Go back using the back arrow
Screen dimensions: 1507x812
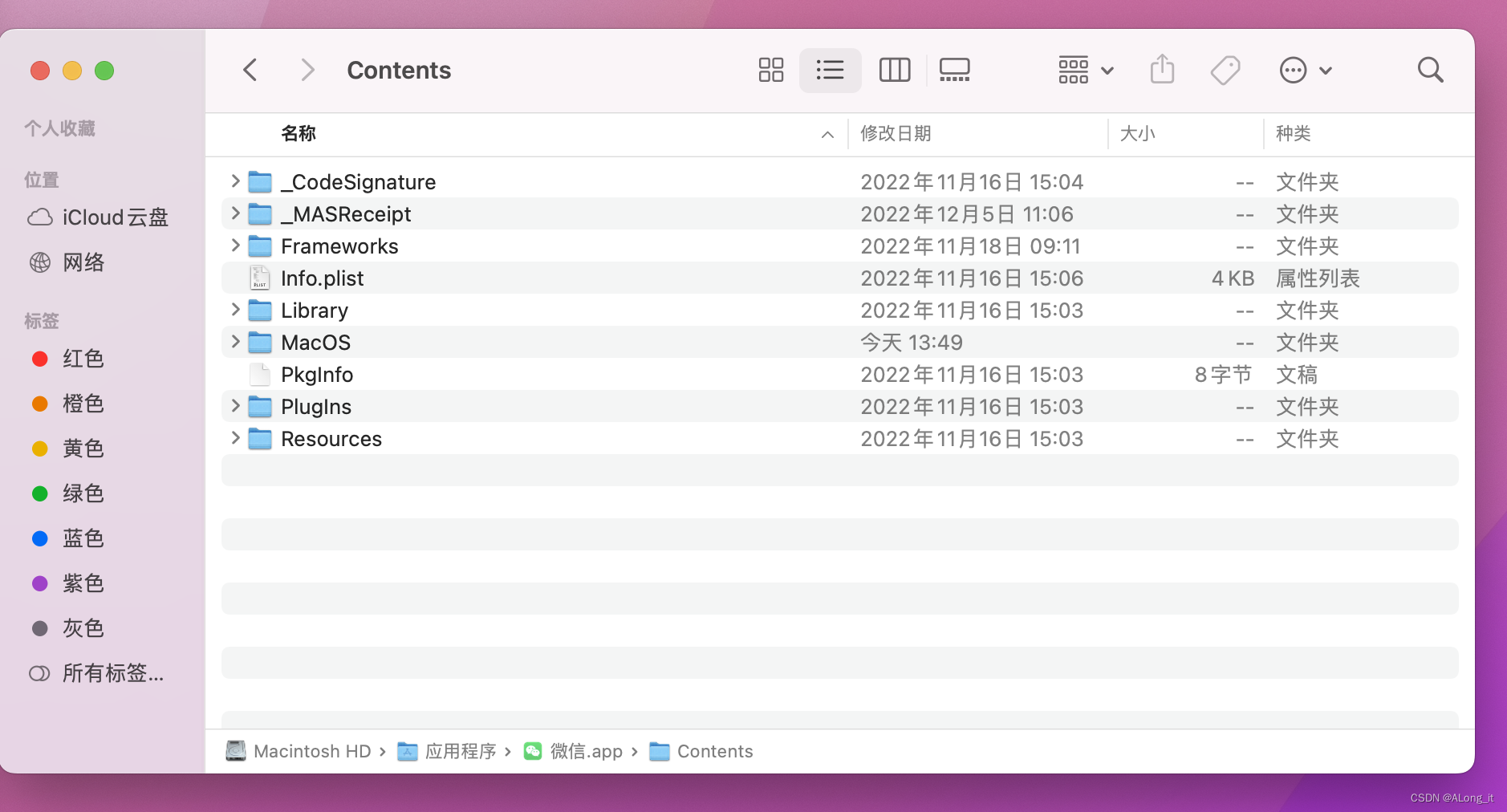coord(250,71)
